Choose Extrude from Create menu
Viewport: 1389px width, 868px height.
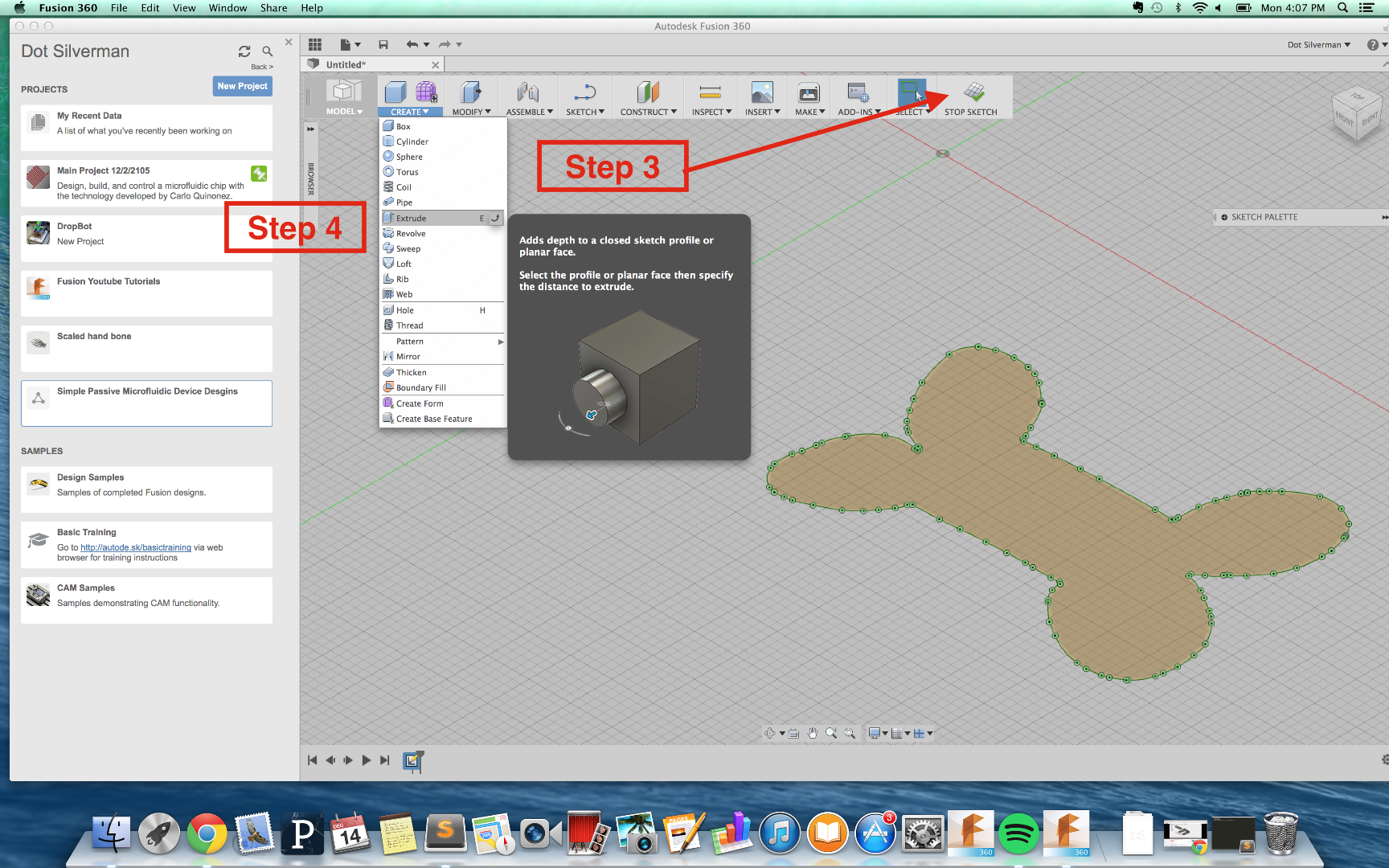(x=443, y=219)
